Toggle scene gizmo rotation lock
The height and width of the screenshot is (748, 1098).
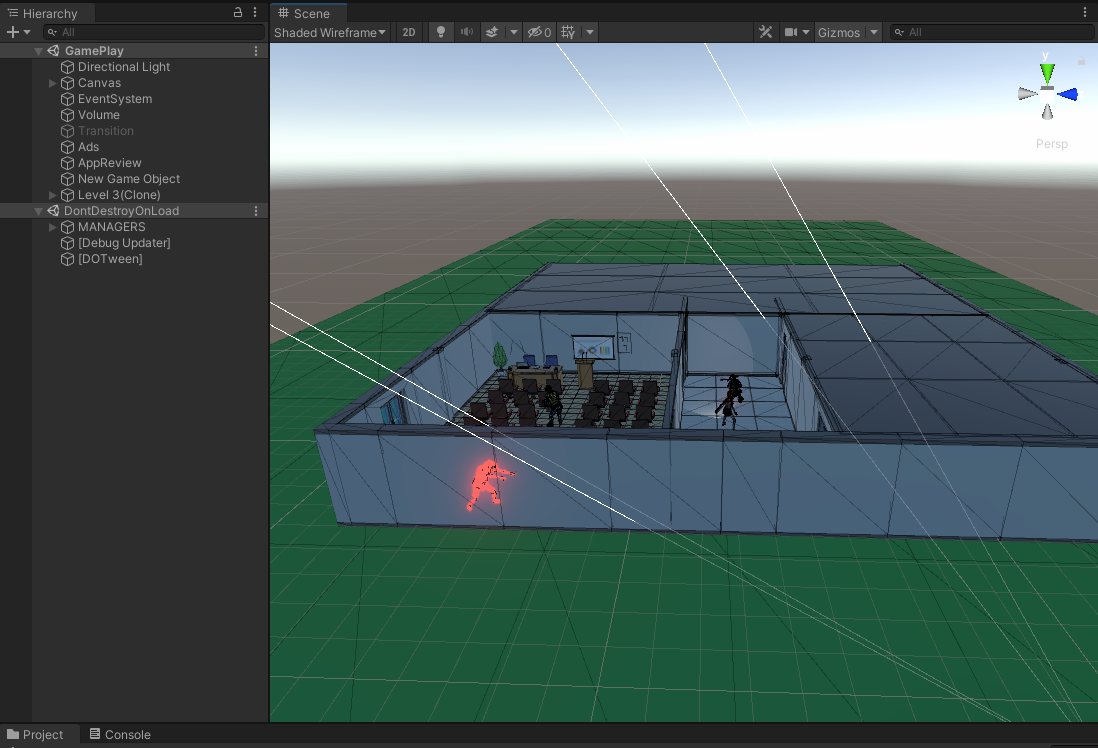click(1081, 61)
